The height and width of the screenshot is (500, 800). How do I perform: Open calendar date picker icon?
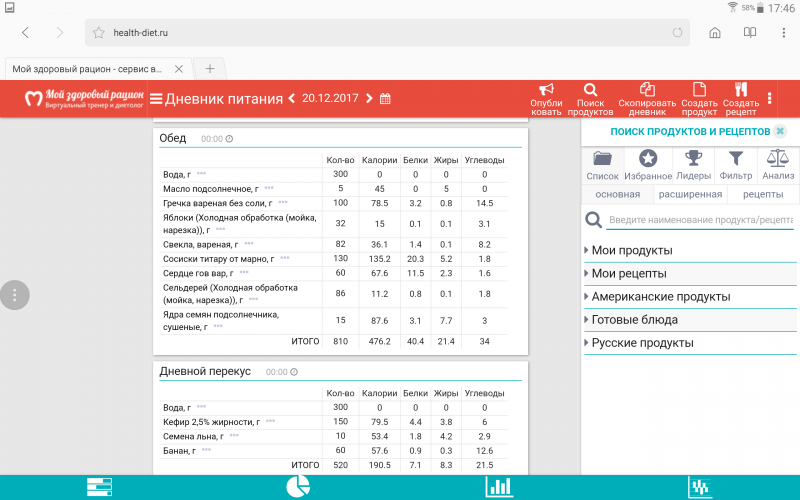click(x=385, y=99)
